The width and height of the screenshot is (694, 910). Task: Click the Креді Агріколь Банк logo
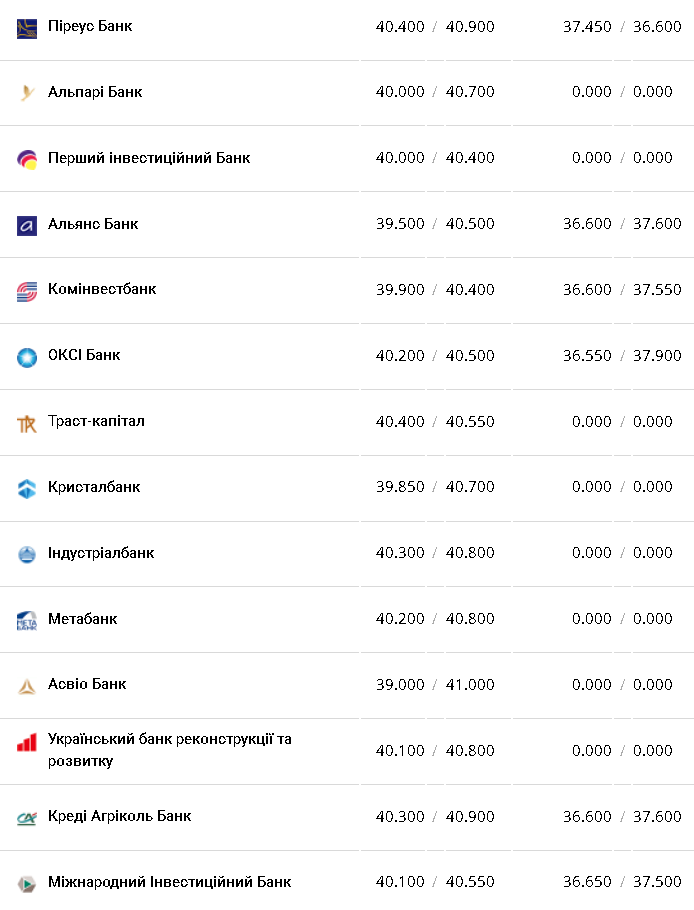(27, 818)
